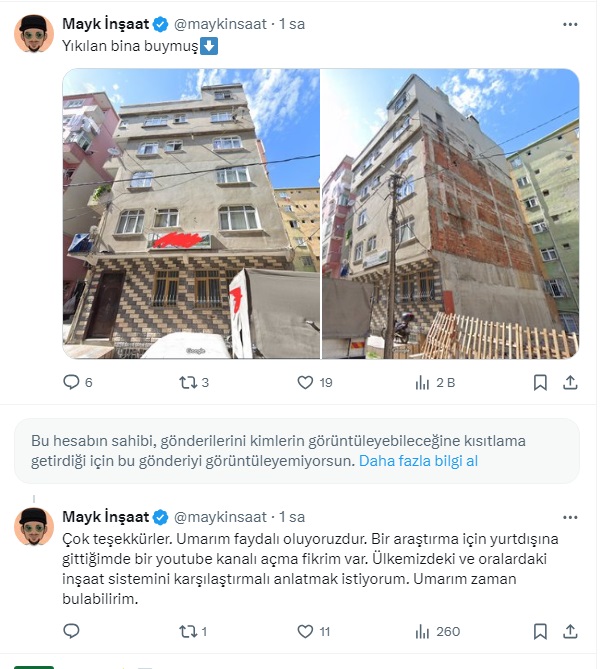The width and height of the screenshot is (604, 669).
Task: Open the right brick-wall building photo
Action: click(450, 213)
